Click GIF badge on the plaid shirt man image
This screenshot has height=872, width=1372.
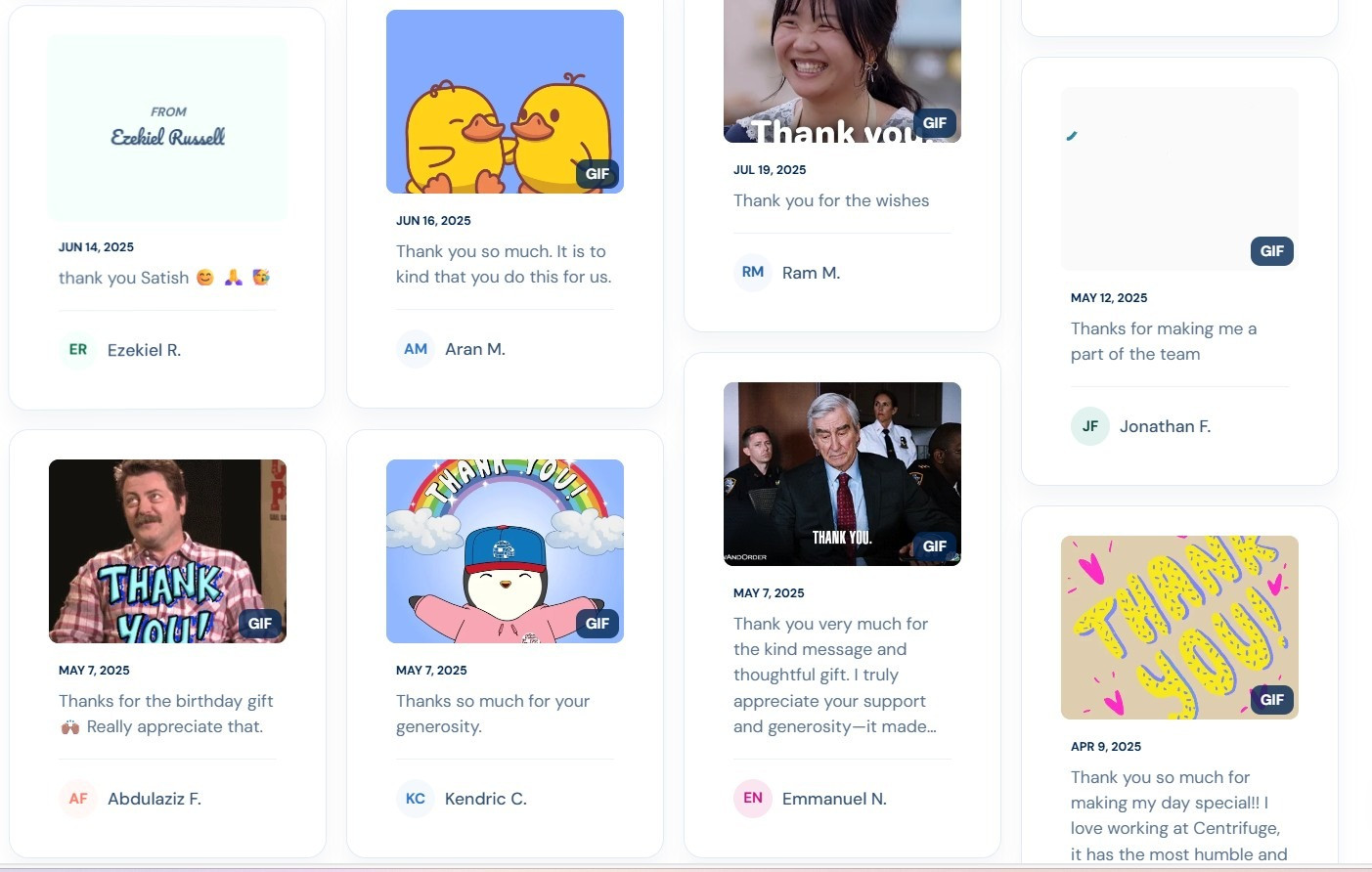(x=259, y=624)
